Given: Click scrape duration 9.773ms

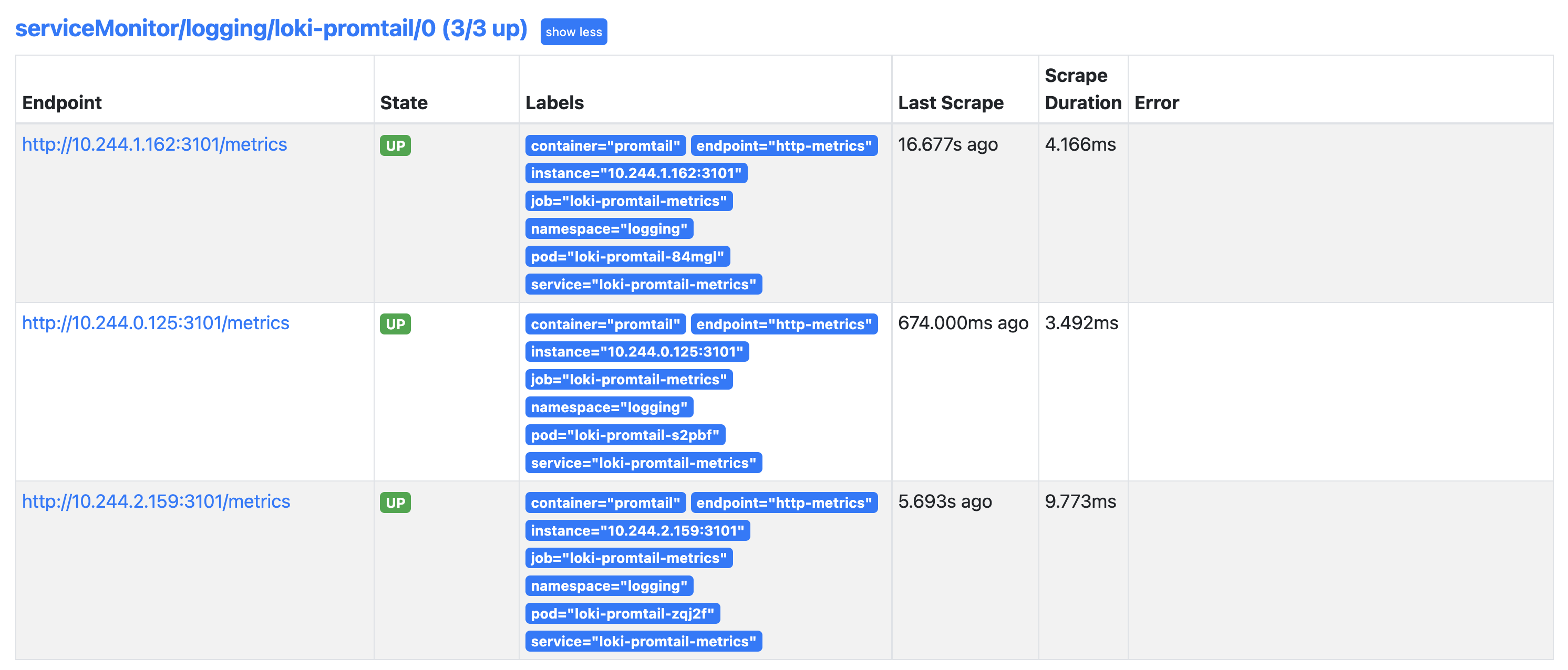Looking at the screenshot, I should (1080, 501).
